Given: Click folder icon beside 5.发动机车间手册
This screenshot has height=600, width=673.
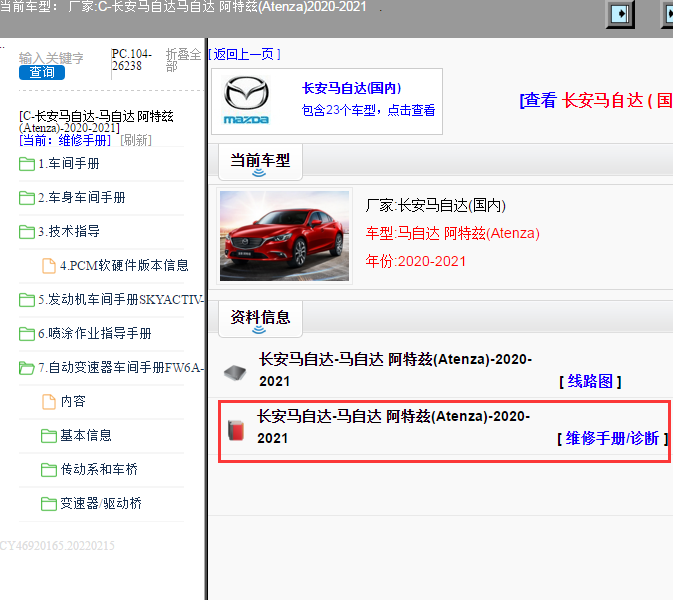Looking at the screenshot, I should click(x=27, y=300).
